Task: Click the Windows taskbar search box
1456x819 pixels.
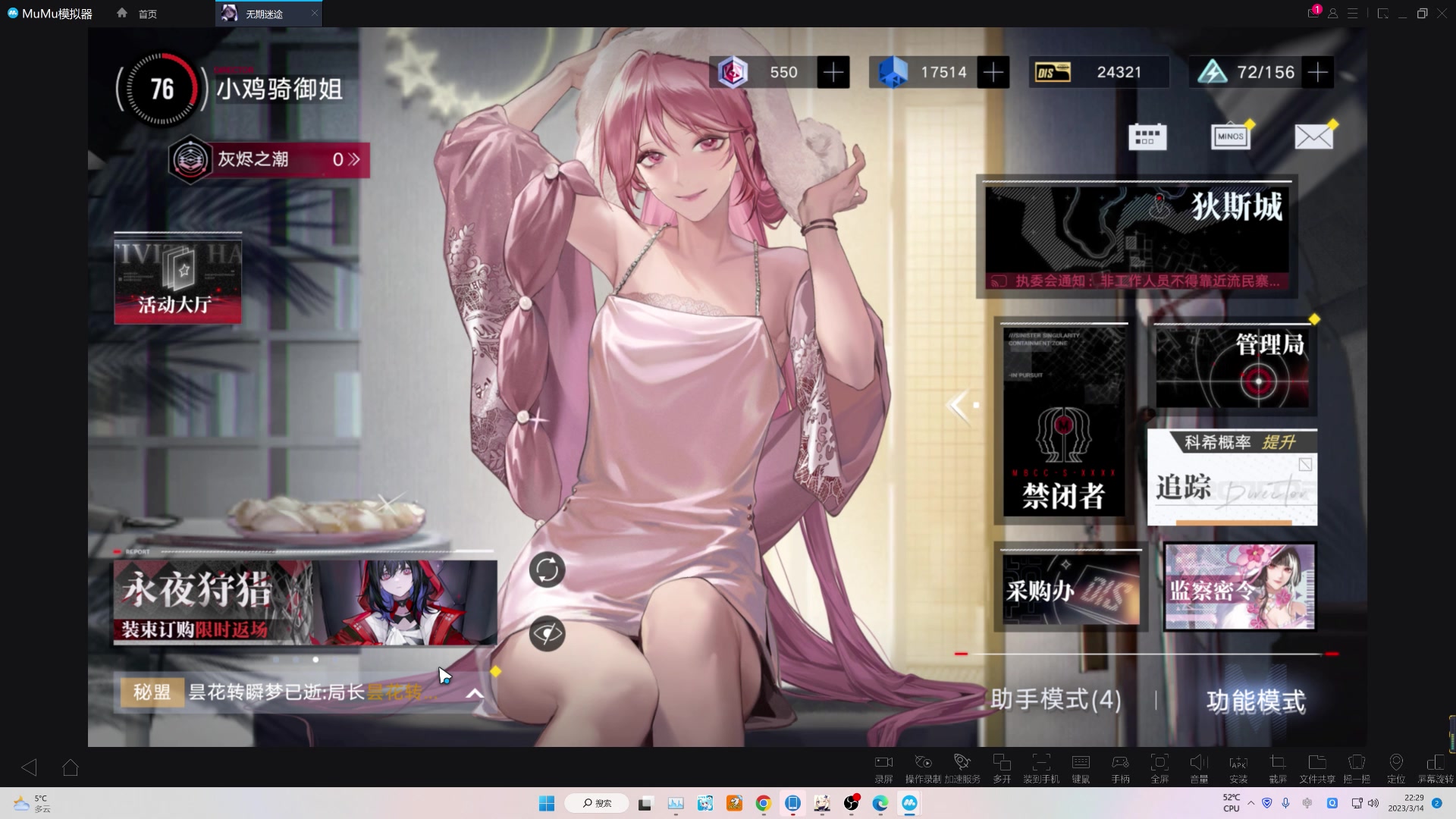Action: point(597,803)
